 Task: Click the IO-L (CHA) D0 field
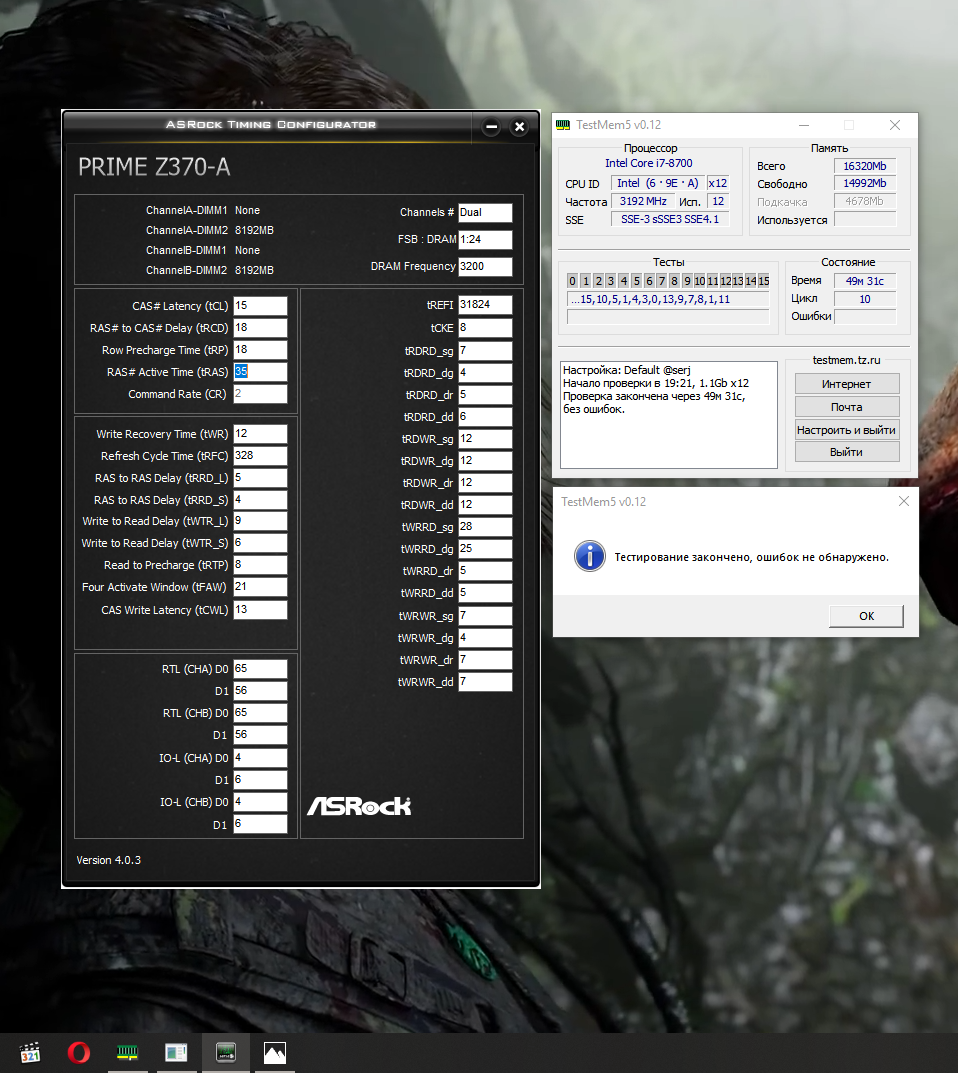[x=260, y=758]
